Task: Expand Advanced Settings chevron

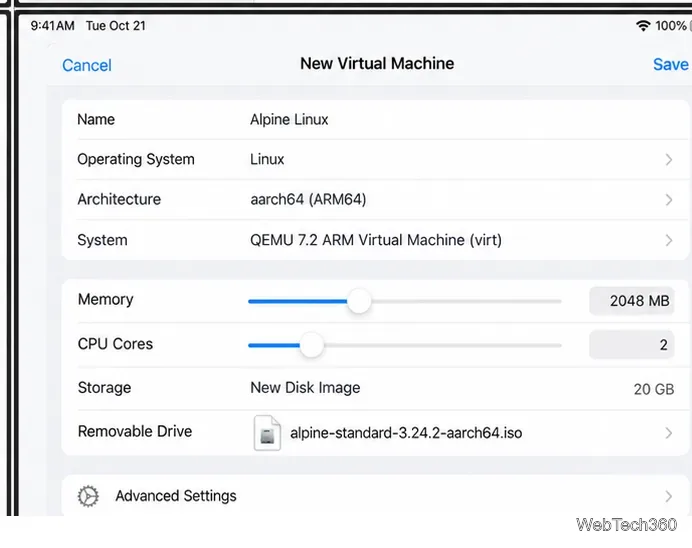Action: 669,496
